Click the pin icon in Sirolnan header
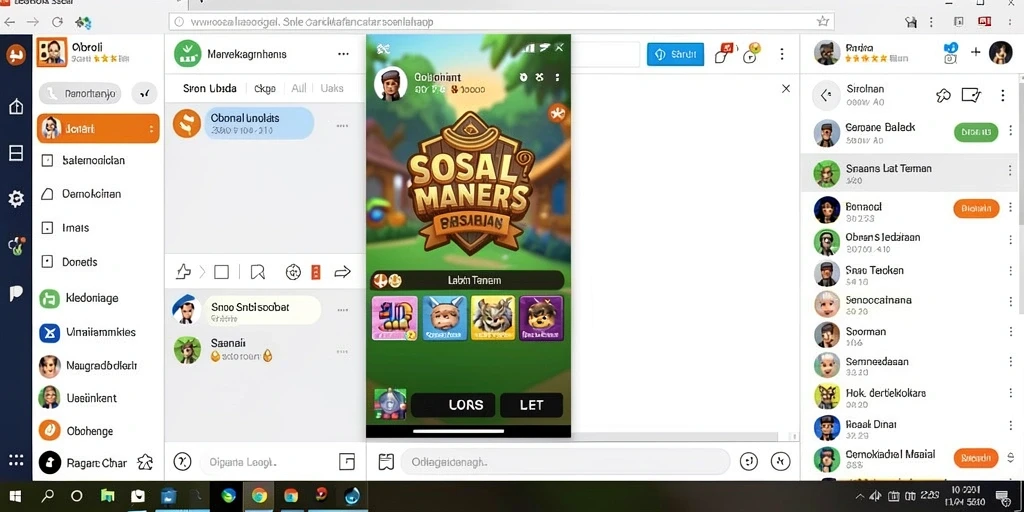 (x=943, y=95)
